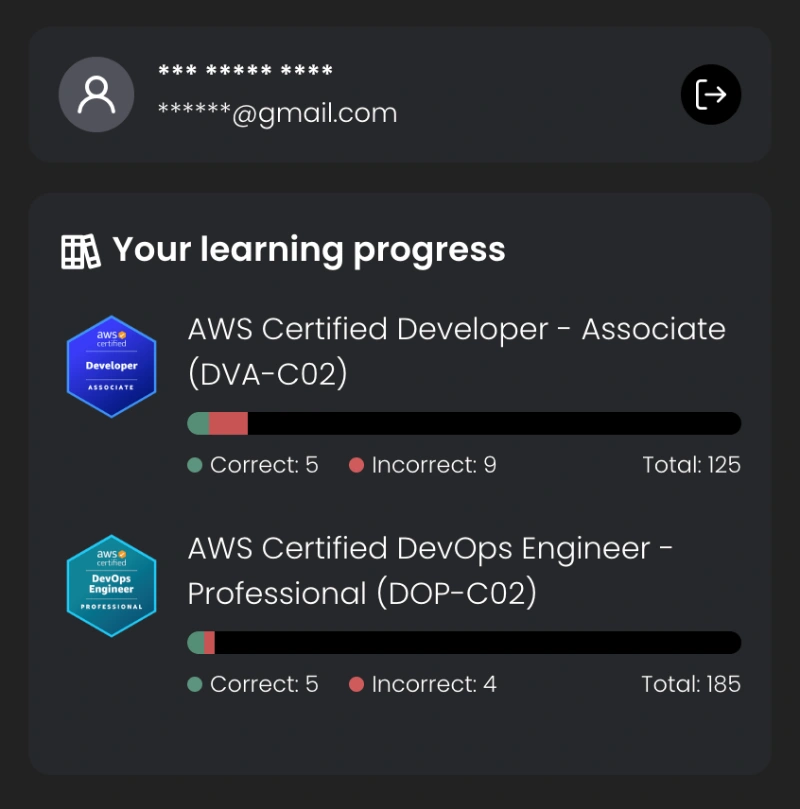This screenshot has height=809, width=800.
Task: Click the logout arrow icon
Action: pyautogui.click(x=711, y=95)
